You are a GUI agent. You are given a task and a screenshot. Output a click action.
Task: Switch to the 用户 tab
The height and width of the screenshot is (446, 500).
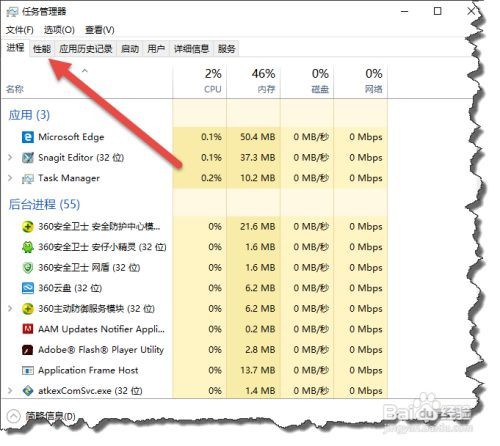pos(156,49)
